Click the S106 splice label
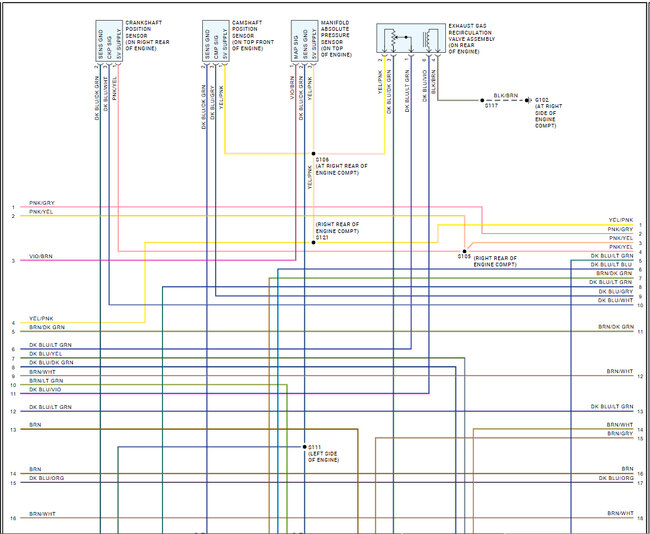 [322, 160]
